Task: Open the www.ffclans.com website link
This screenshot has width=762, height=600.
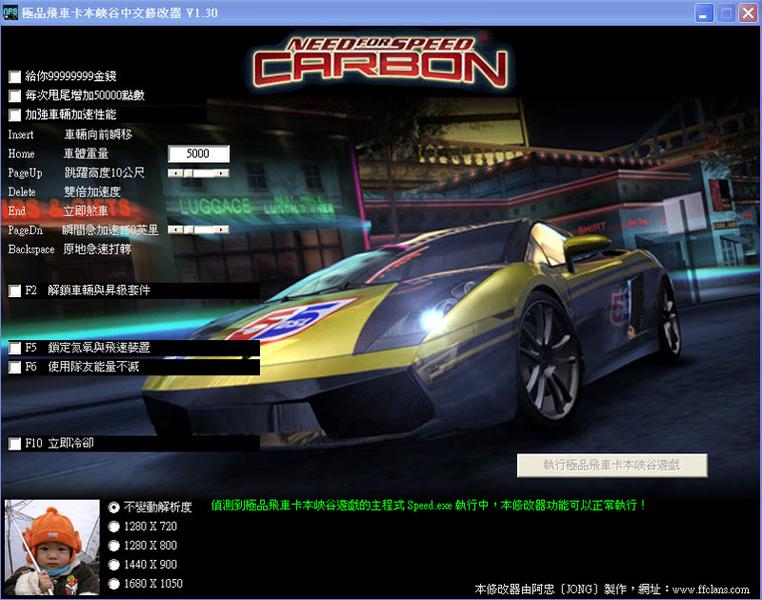Action: tap(710, 590)
